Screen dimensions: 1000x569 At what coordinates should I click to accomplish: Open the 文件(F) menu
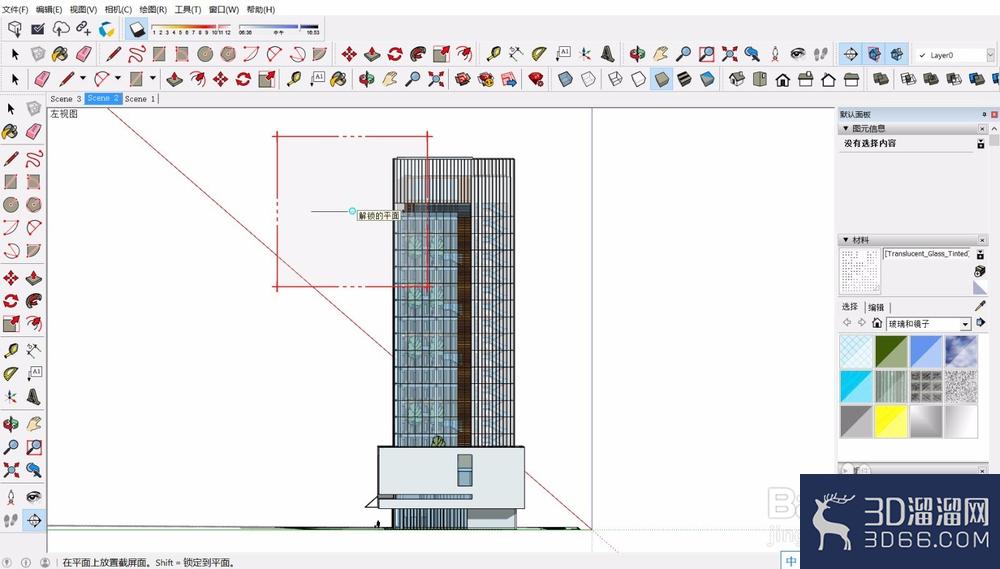(15, 10)
